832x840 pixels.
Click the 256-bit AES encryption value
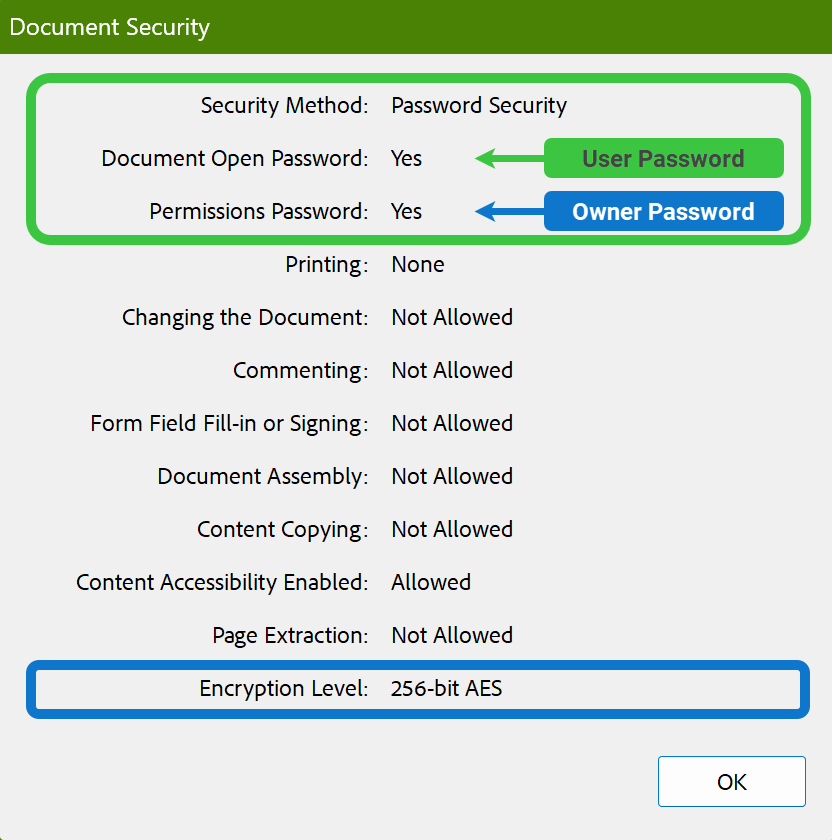[447, 688]
